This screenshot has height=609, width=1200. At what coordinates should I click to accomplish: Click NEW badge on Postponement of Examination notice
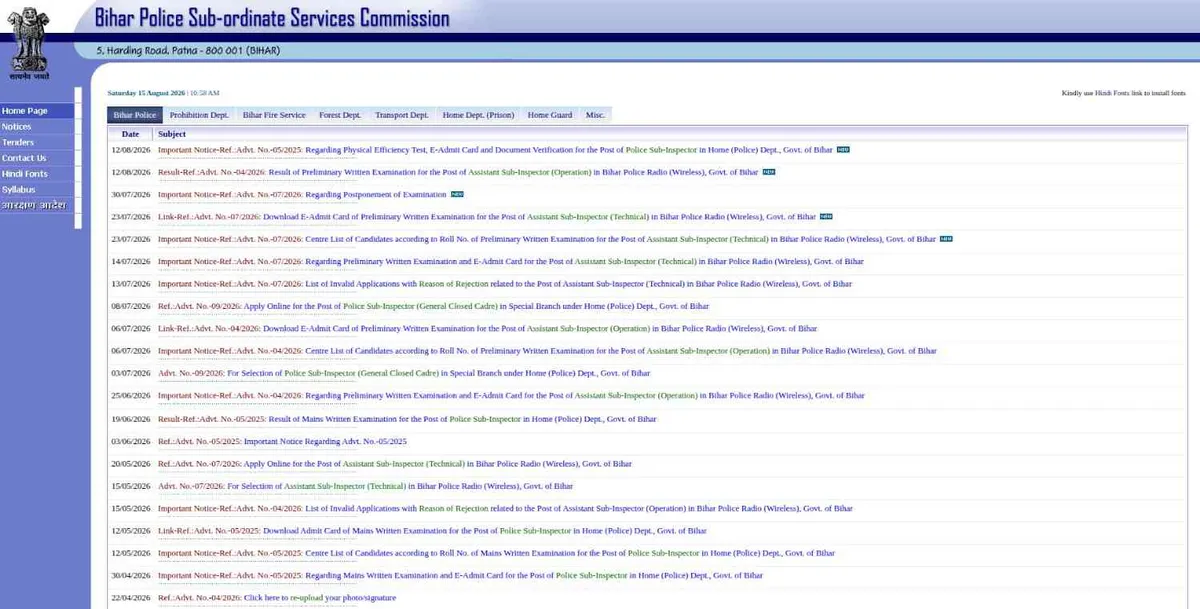(457, 194)
